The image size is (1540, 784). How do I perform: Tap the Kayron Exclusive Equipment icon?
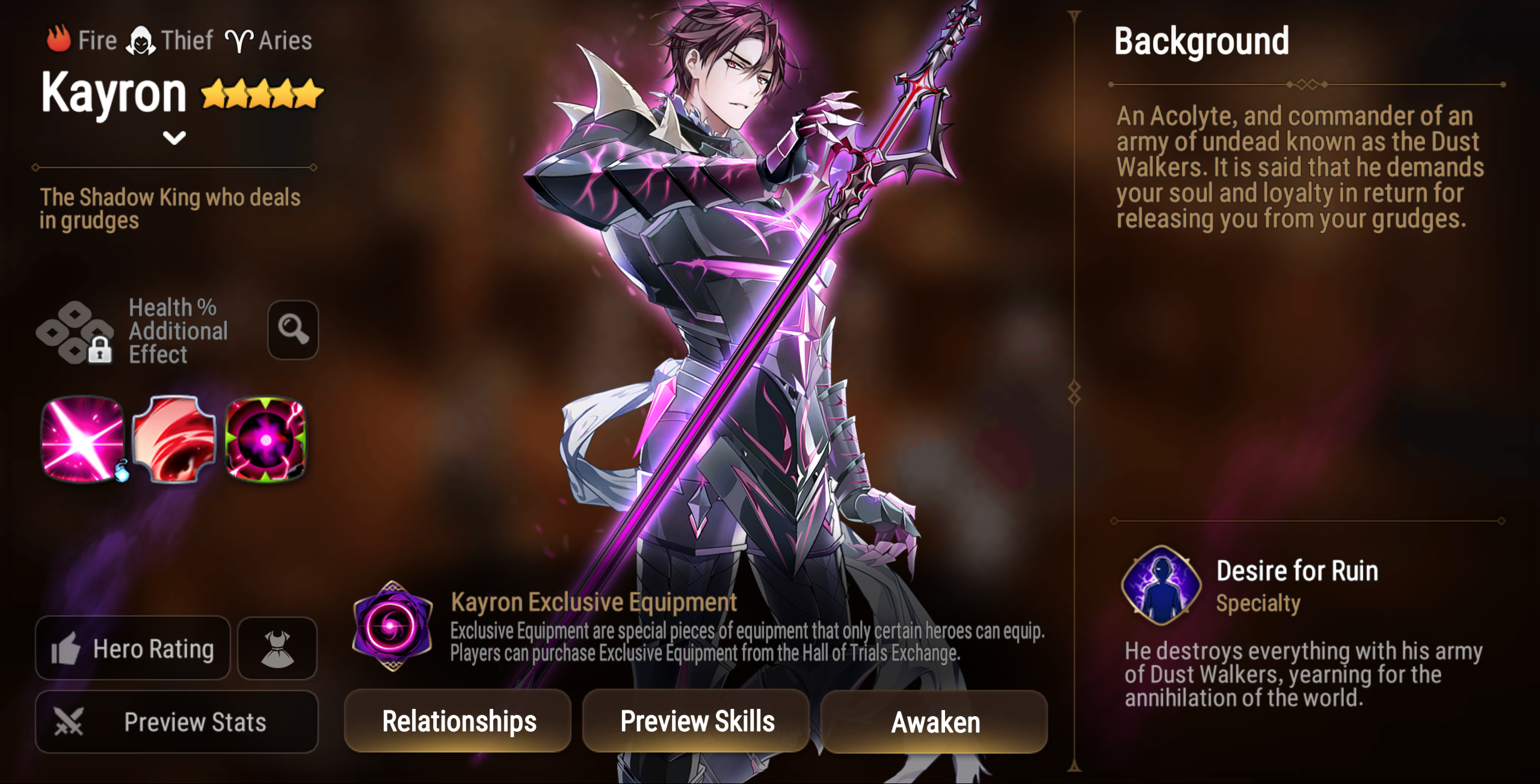tap(392, 626)
